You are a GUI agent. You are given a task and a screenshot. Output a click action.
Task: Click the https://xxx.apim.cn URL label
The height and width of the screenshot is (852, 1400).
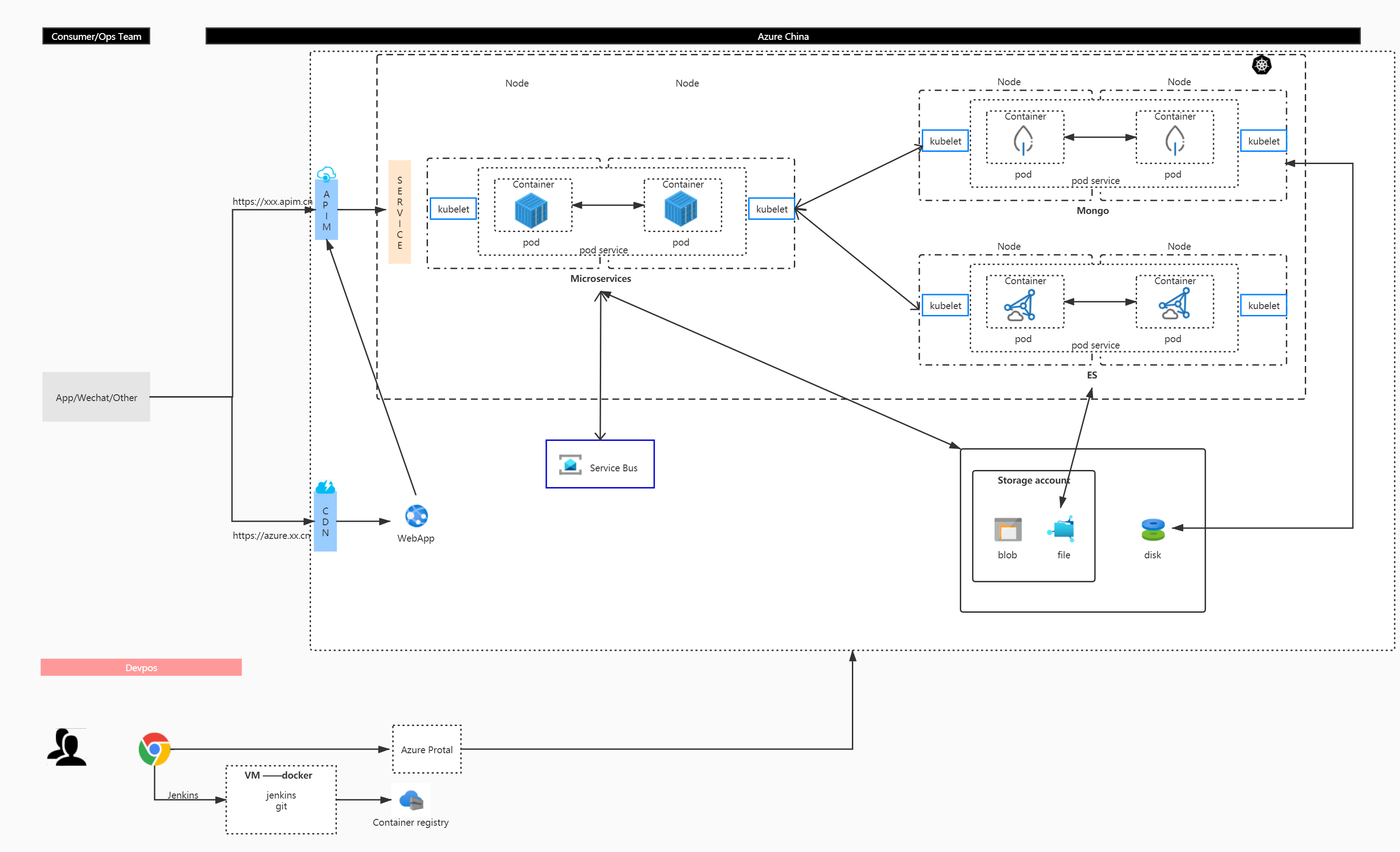point(272,202)
